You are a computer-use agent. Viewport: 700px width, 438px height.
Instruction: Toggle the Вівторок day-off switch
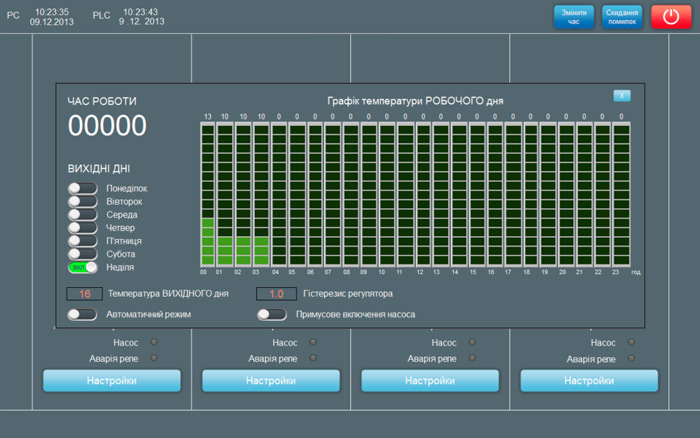82,201
